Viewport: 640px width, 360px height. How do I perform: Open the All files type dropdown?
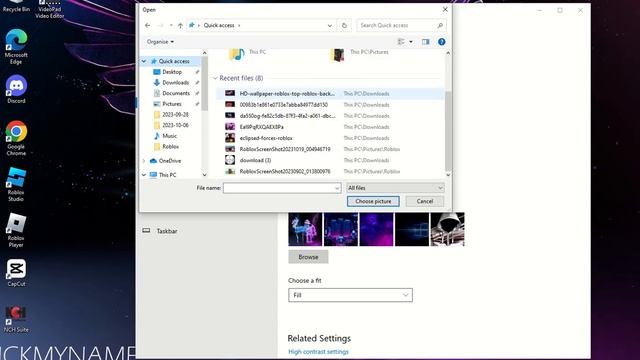395,188
